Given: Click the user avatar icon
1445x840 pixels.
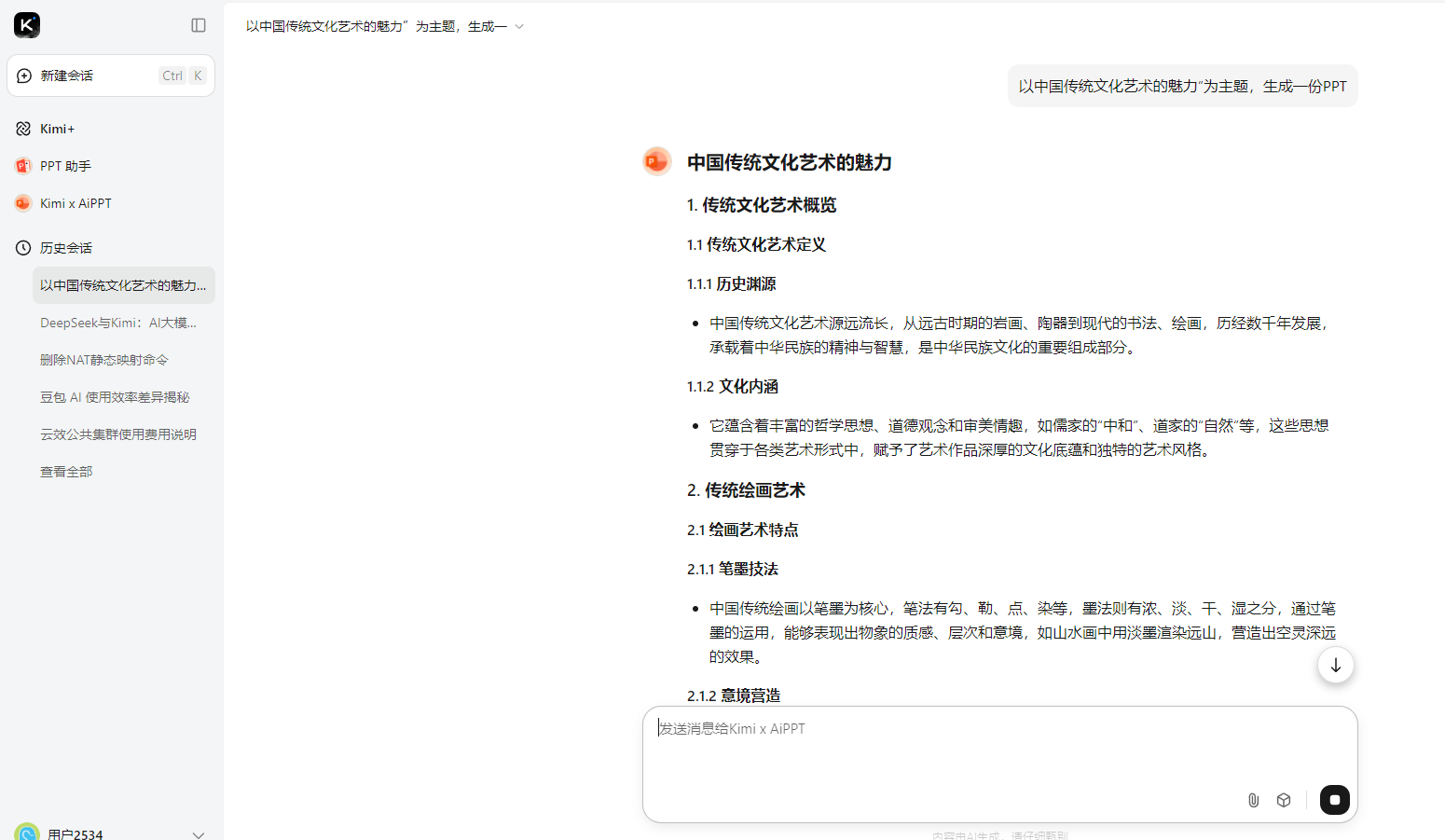Looking at the screenshot, I should pyautogui.click(x=26, y=832).
